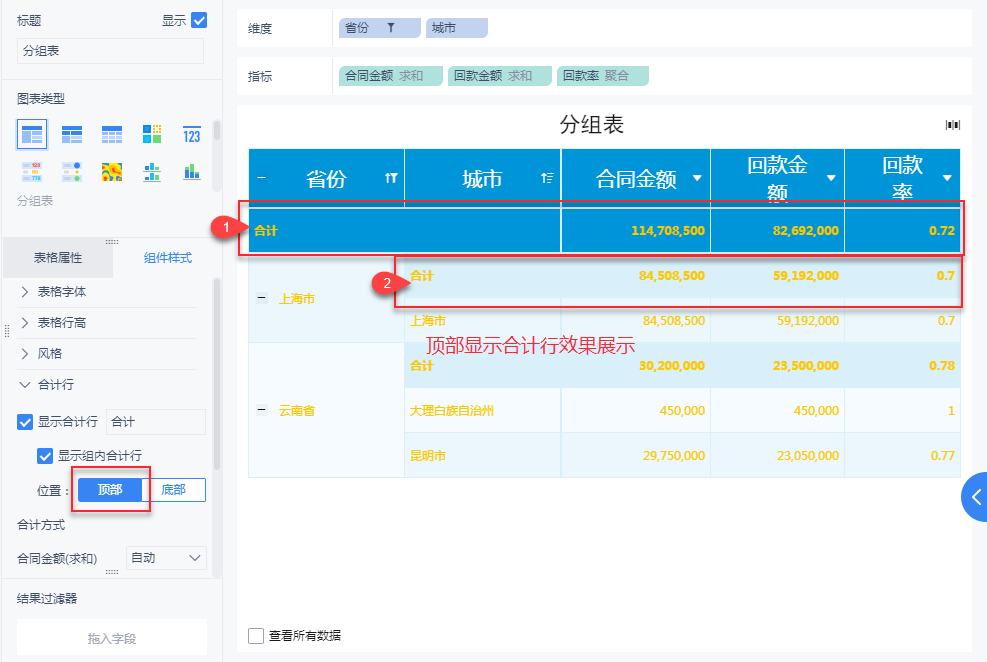Click the column width icon beside table title
This screenshot has width=987, height=662.
[953, 125]
